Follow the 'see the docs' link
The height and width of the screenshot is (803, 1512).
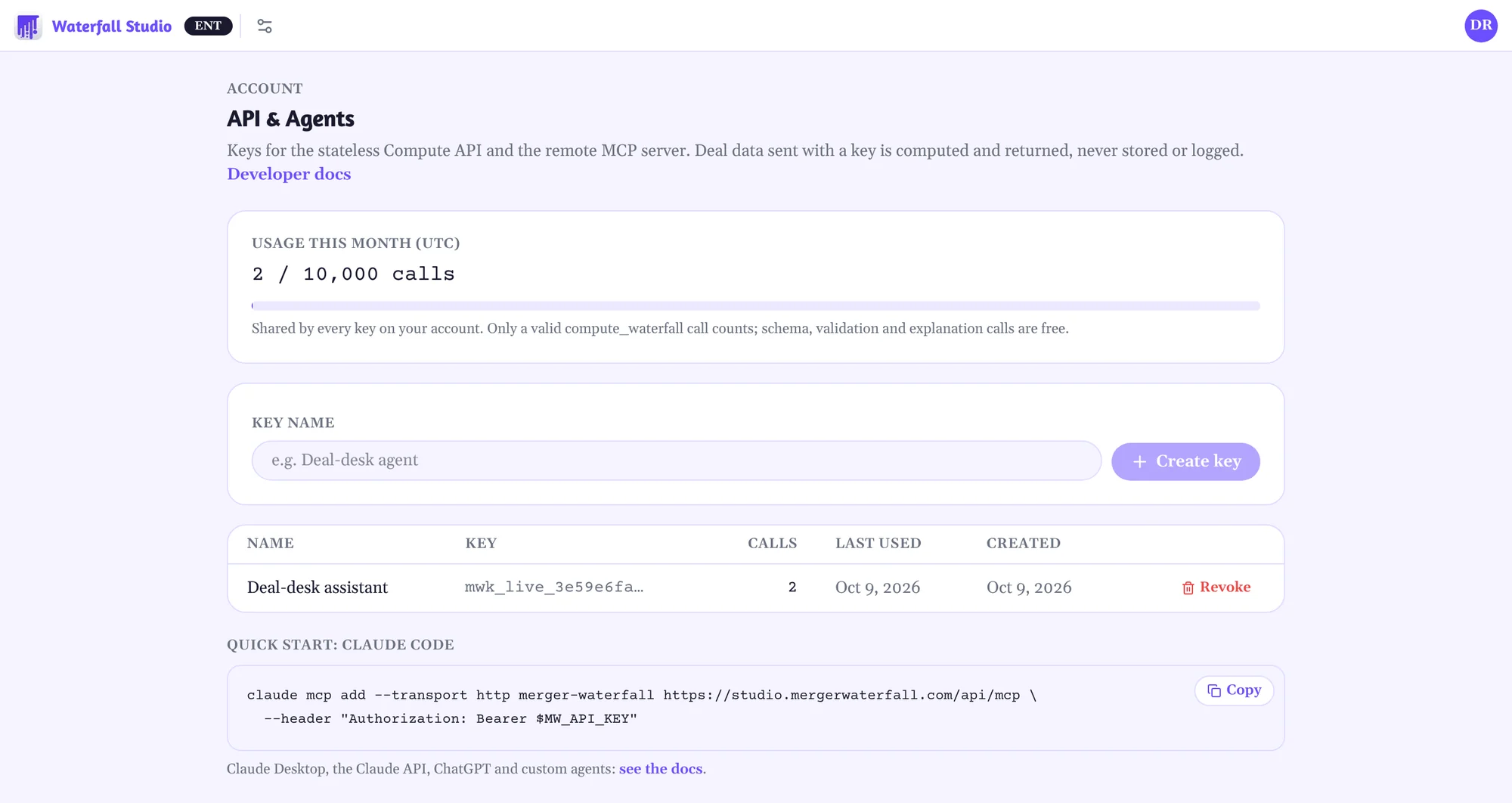click(661, 769)
